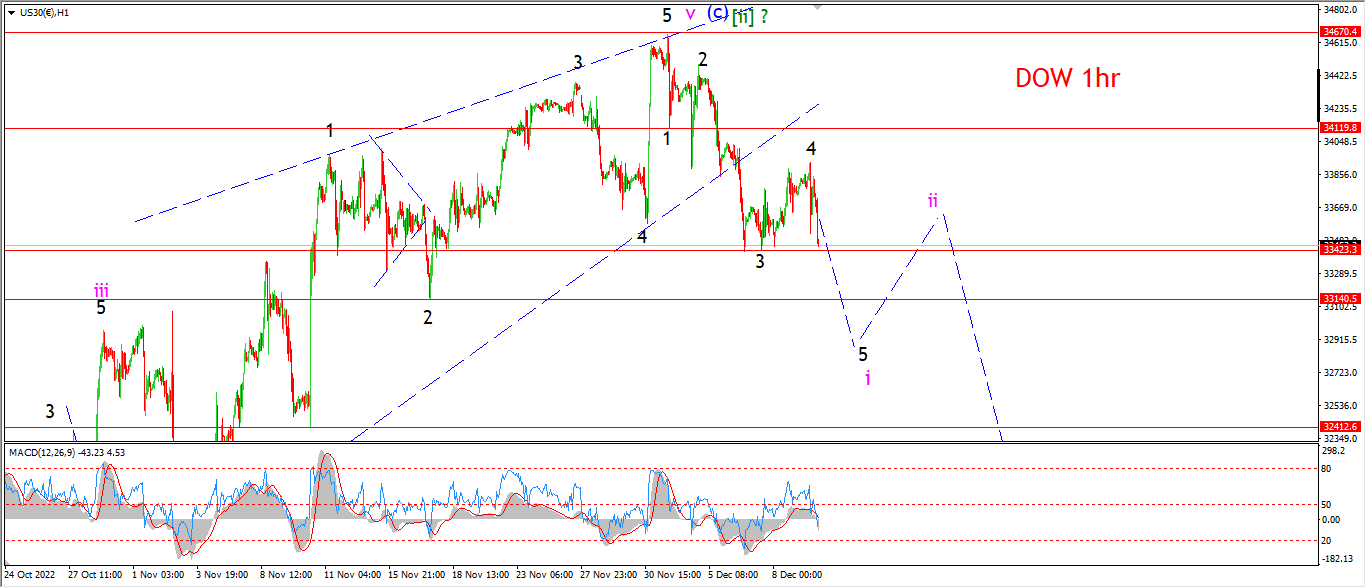1366x588 pixels.
Task: Click the magenta wave ii label
Action: click(932, 201)
